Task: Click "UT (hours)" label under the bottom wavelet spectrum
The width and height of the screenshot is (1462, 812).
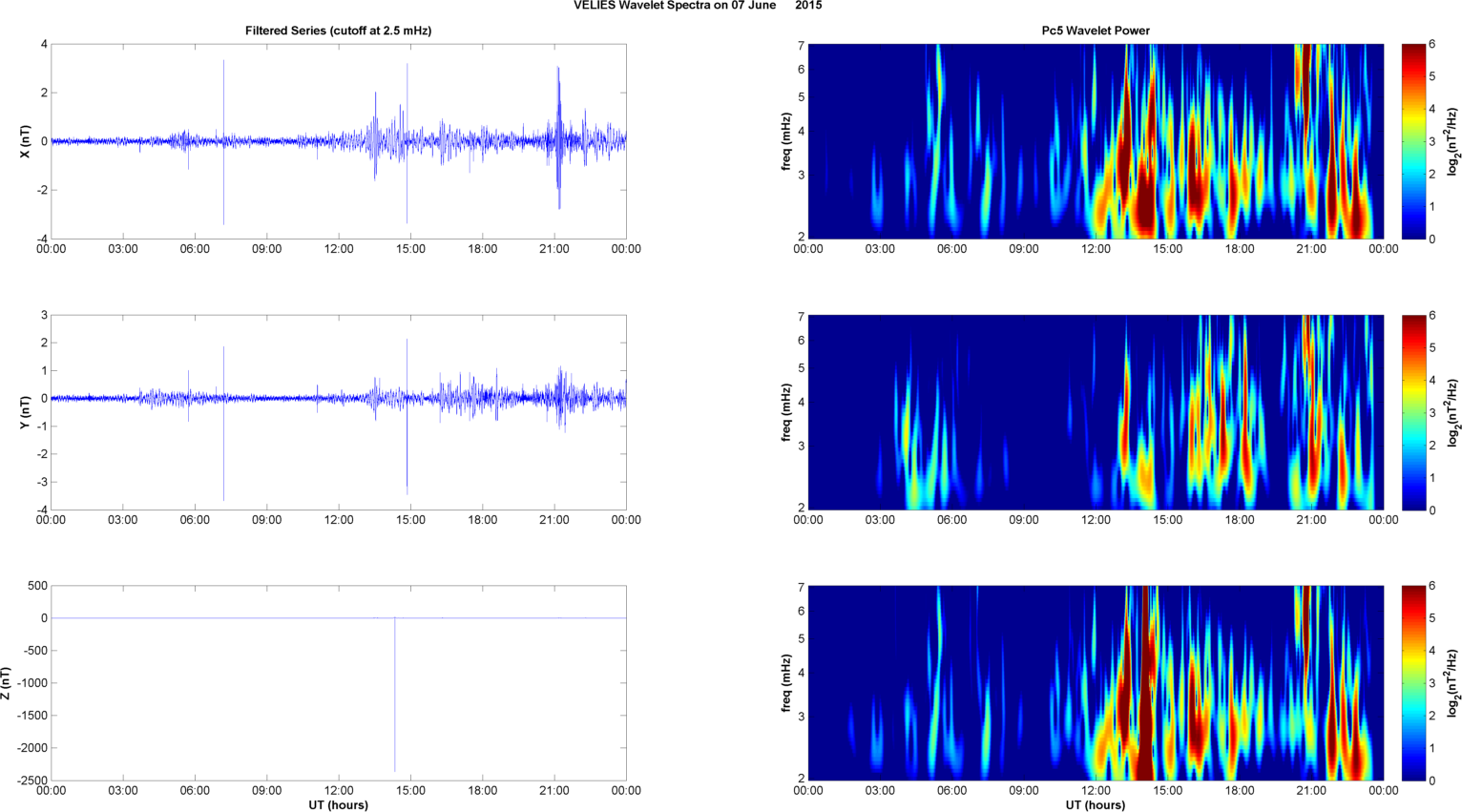Action: [1096, 805]
